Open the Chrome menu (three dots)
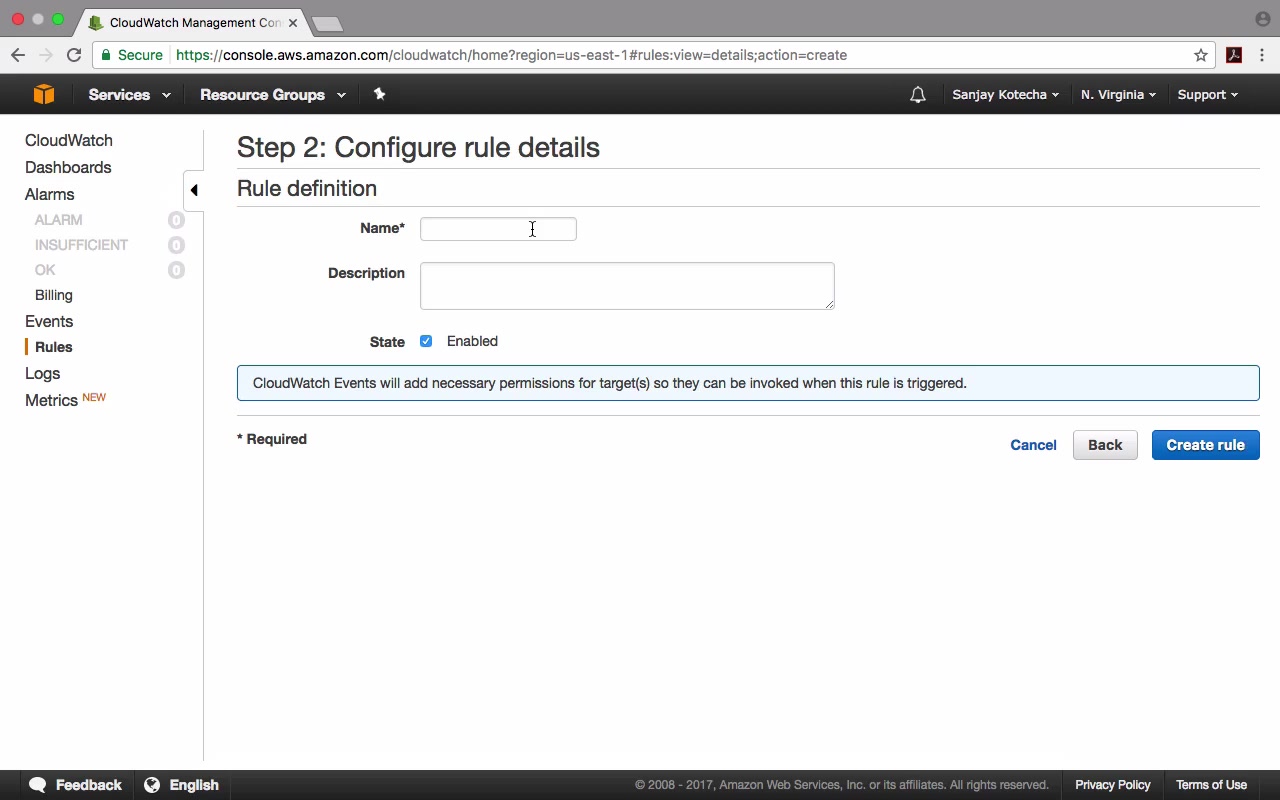 click(1262, 55)
